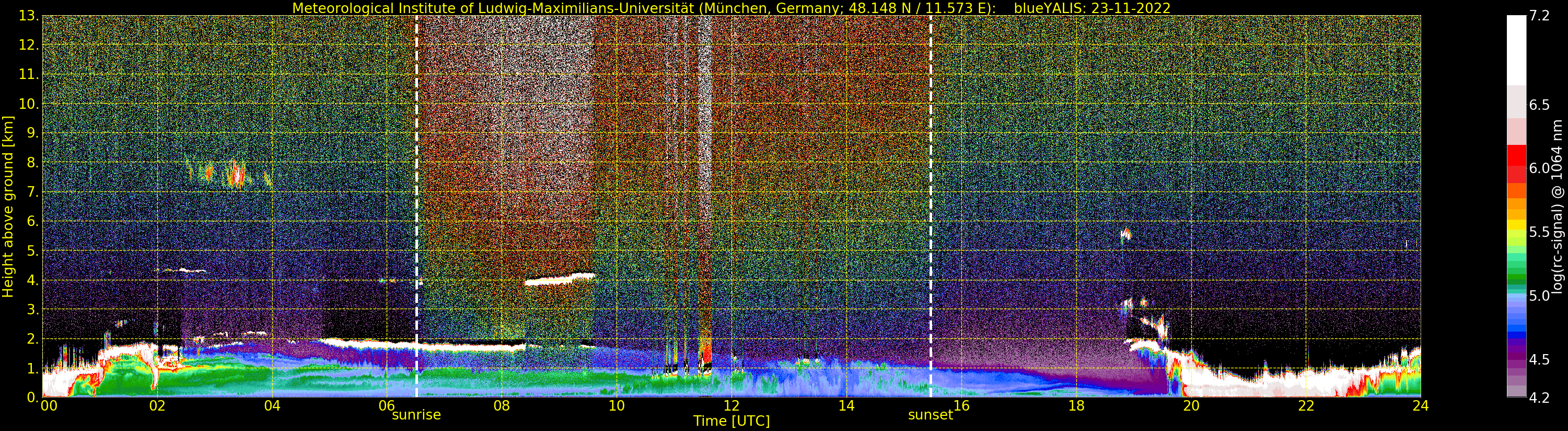Click the 5.0 value on the colorbar
This screenshot has height=431, width=1568.
pyautogui.click(x=1539, y=296)
